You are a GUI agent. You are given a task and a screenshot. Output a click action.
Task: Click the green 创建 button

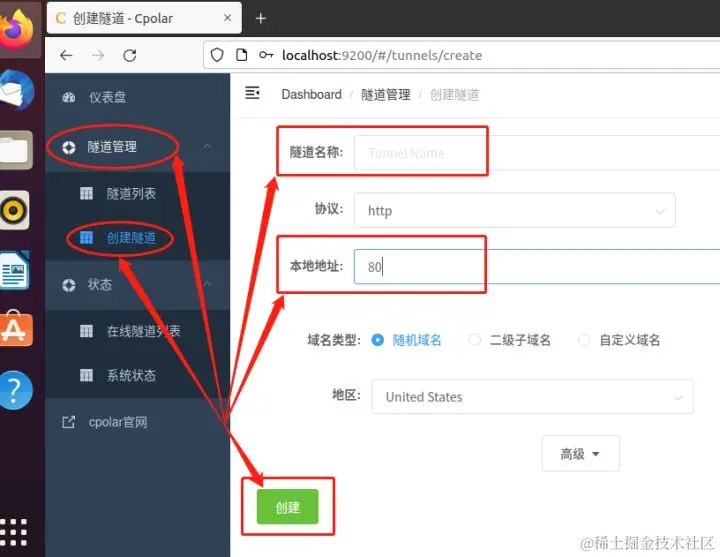point(287,507)
